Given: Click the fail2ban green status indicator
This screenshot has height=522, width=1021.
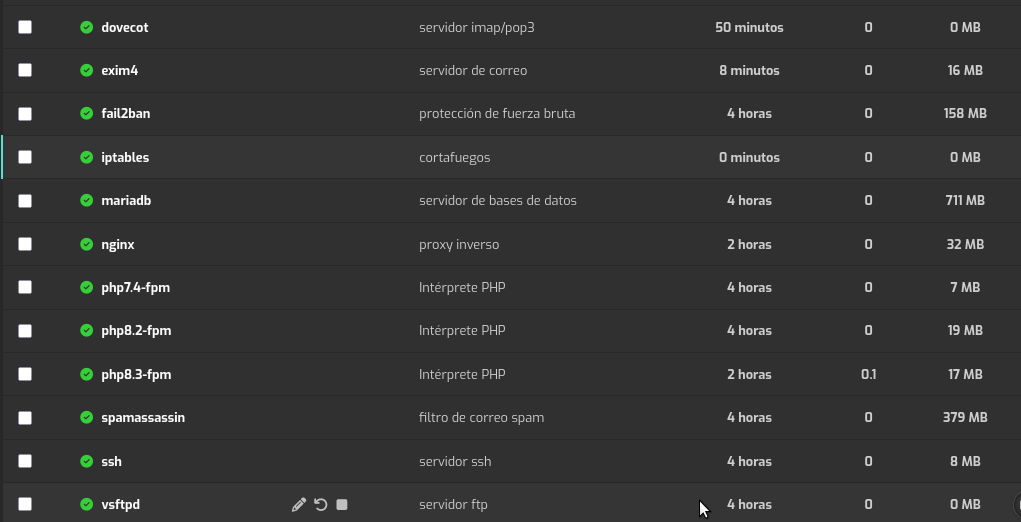Looking at the screenshot, I should point(87,114).
